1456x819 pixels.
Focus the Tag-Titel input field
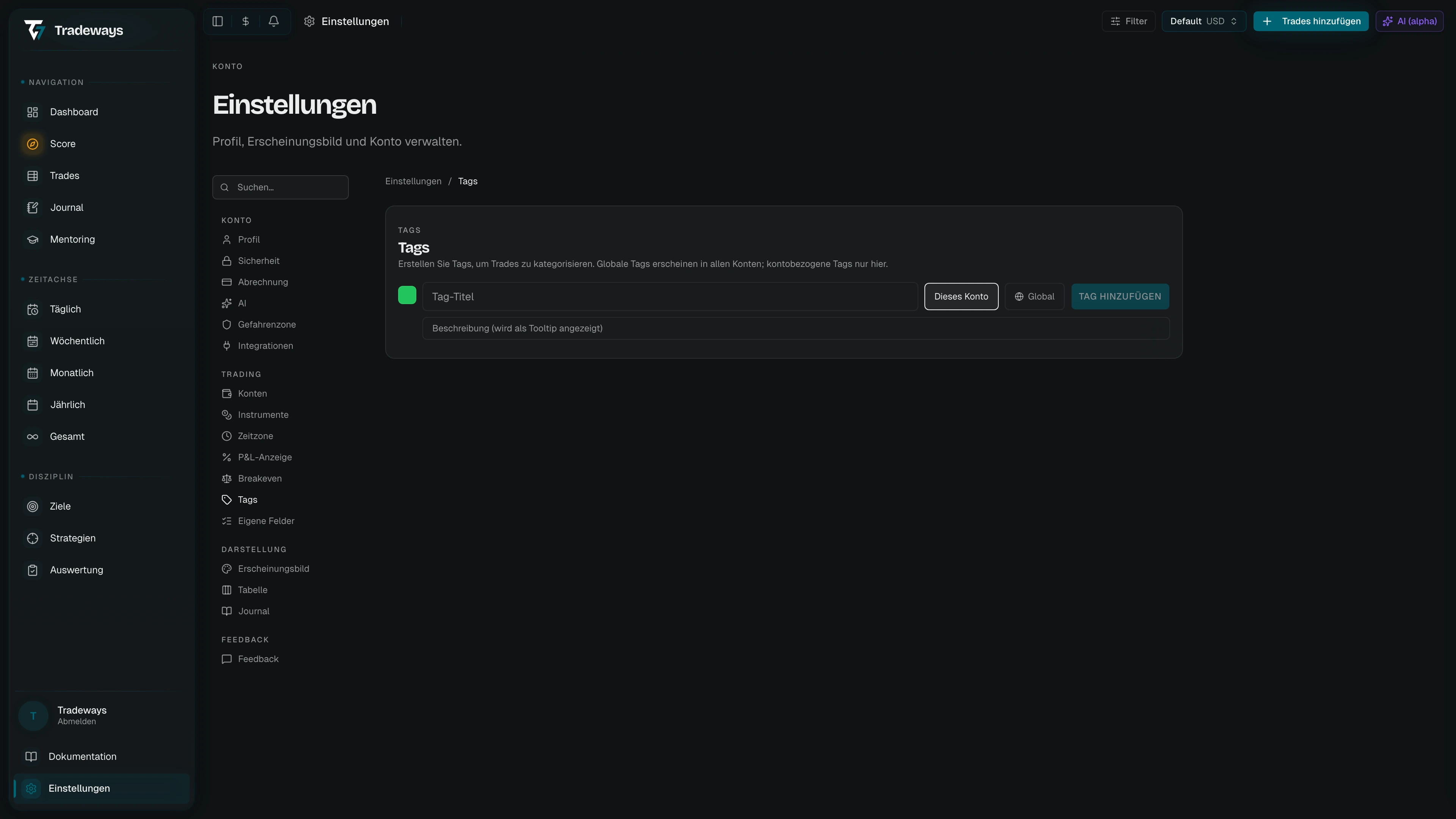coord(670,297)
